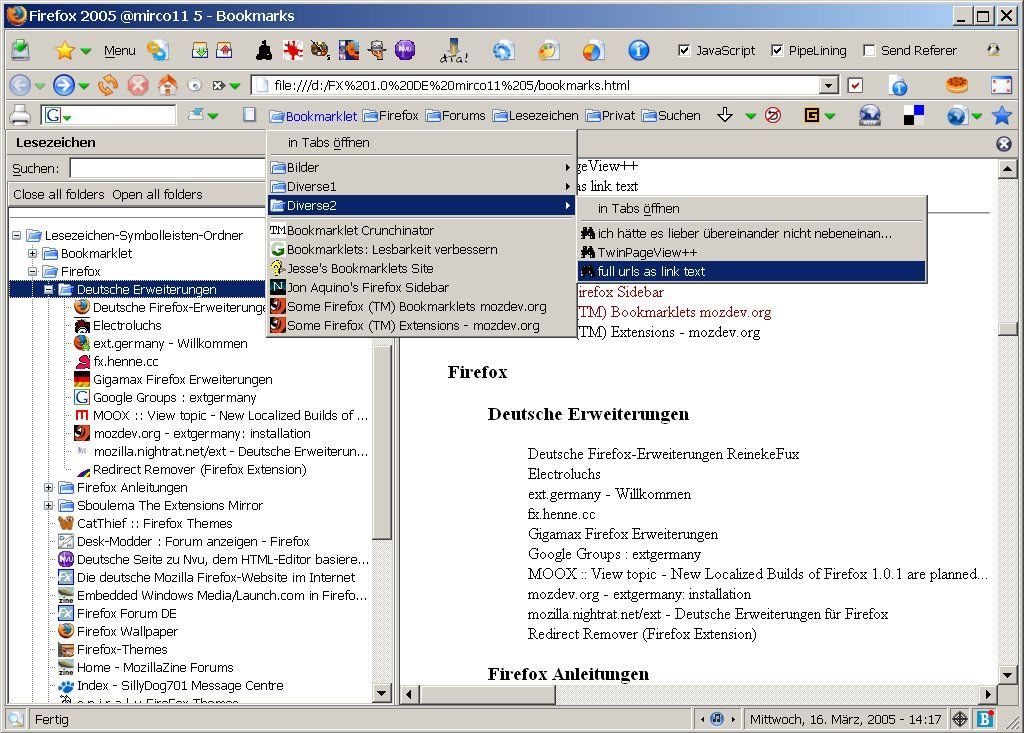This screenshot has height=733, width=1024.
Task: Disable the JavaScript checkbox
Action: 684,50
